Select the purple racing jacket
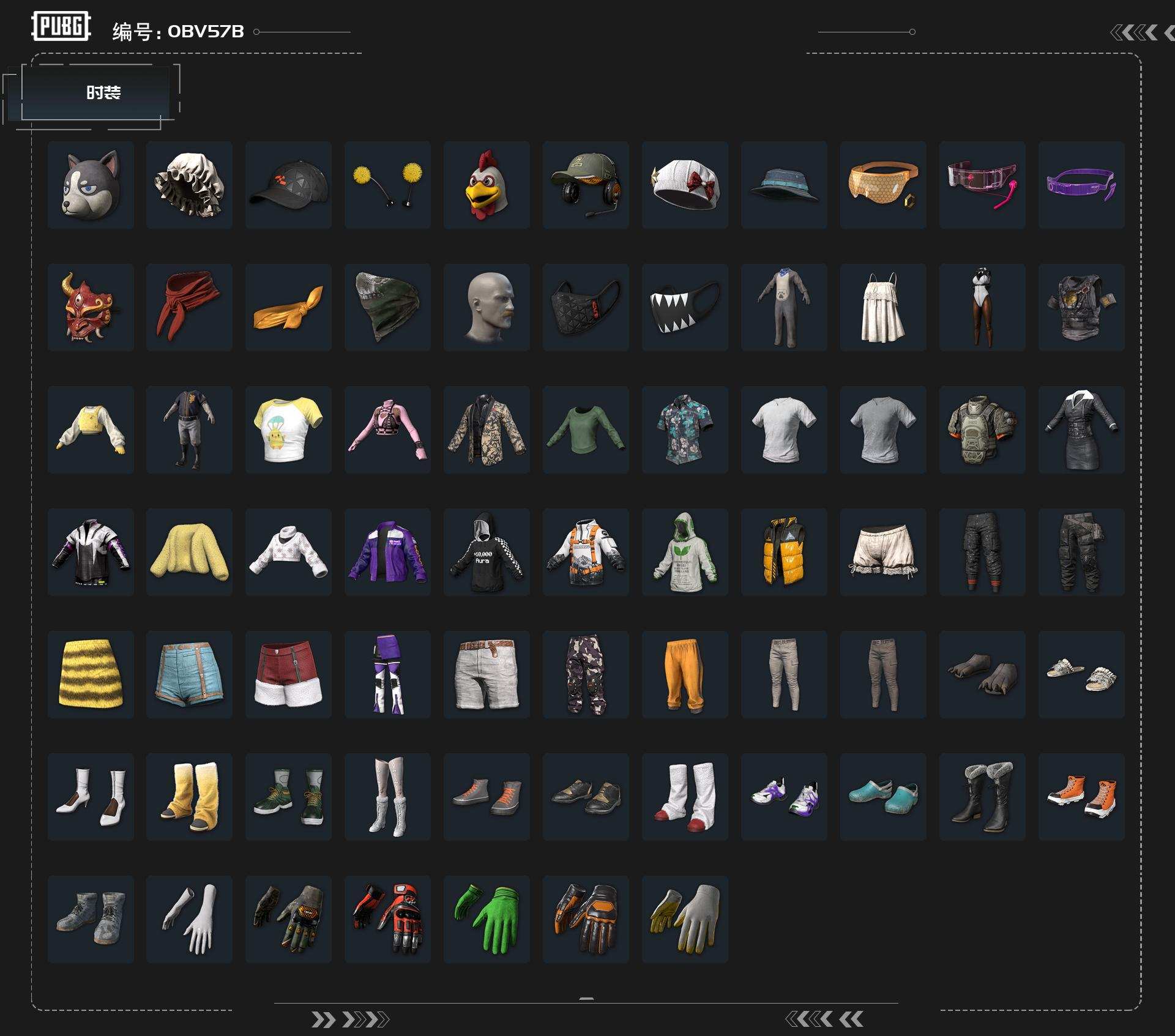The image size is (1175, 1036). coord(388,552)
